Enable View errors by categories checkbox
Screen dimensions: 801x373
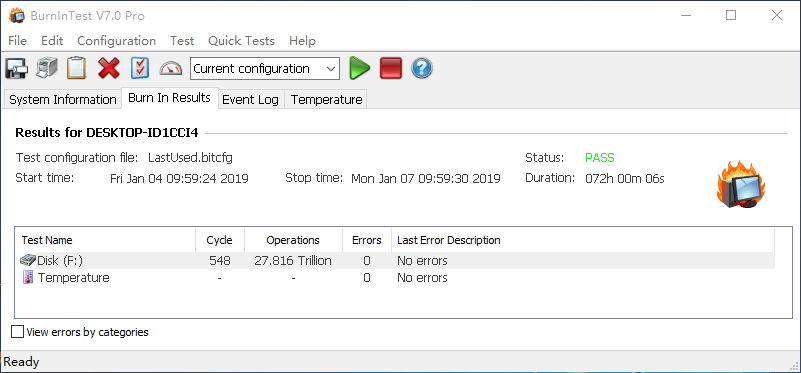[18, 332]
